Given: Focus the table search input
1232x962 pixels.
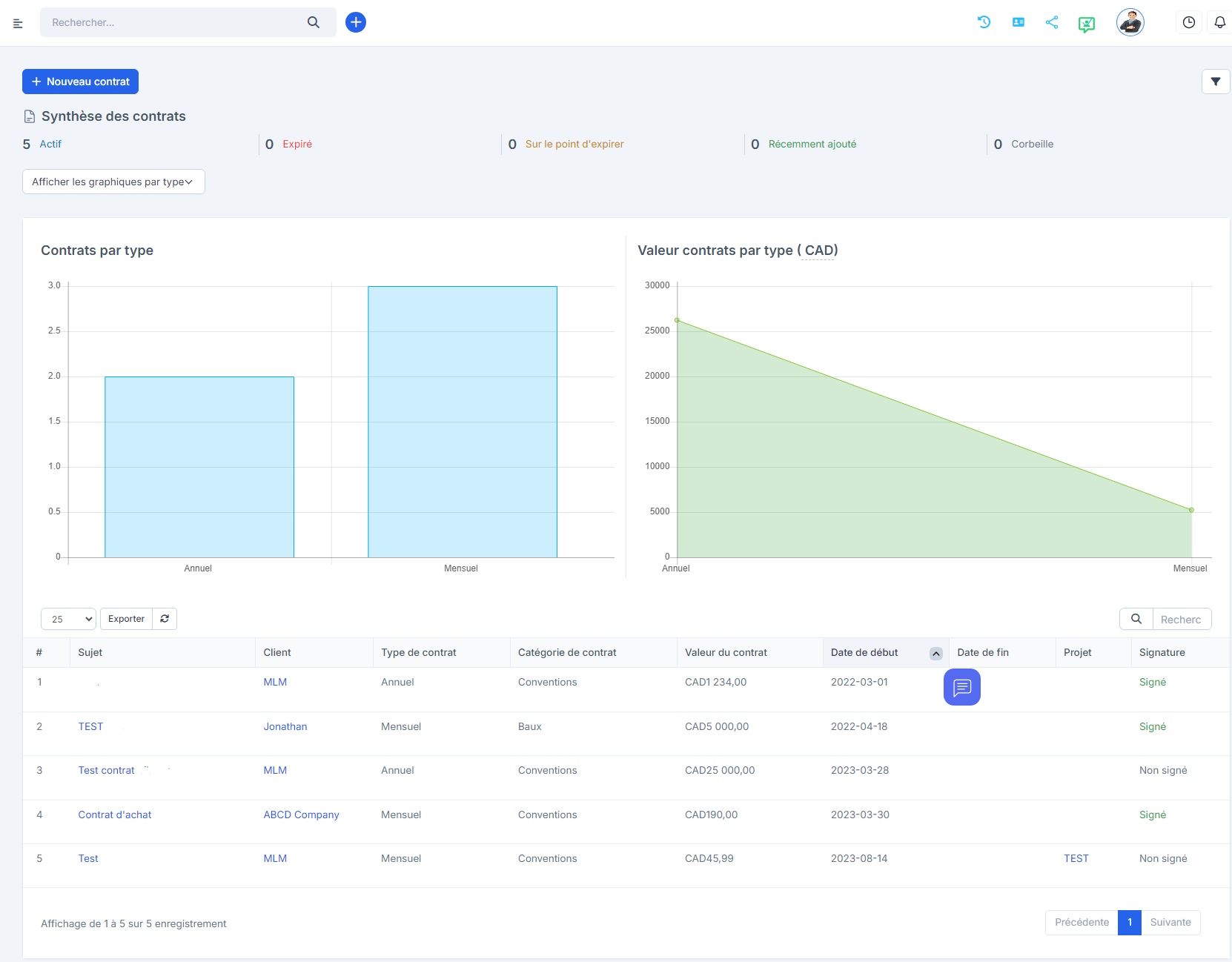Looking at the screenshot, I should point(1182,619).
